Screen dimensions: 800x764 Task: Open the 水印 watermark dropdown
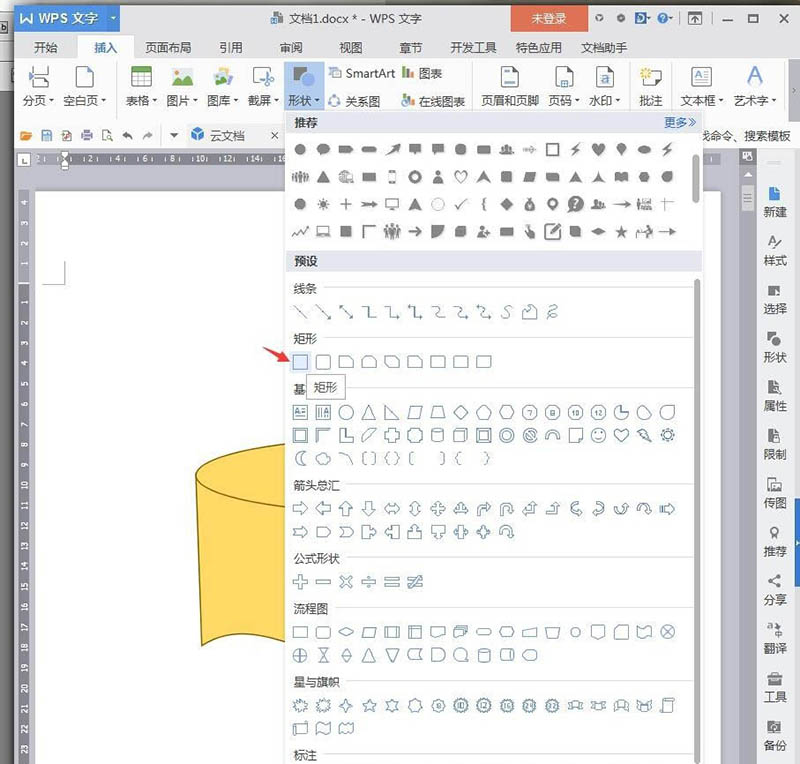605,101
